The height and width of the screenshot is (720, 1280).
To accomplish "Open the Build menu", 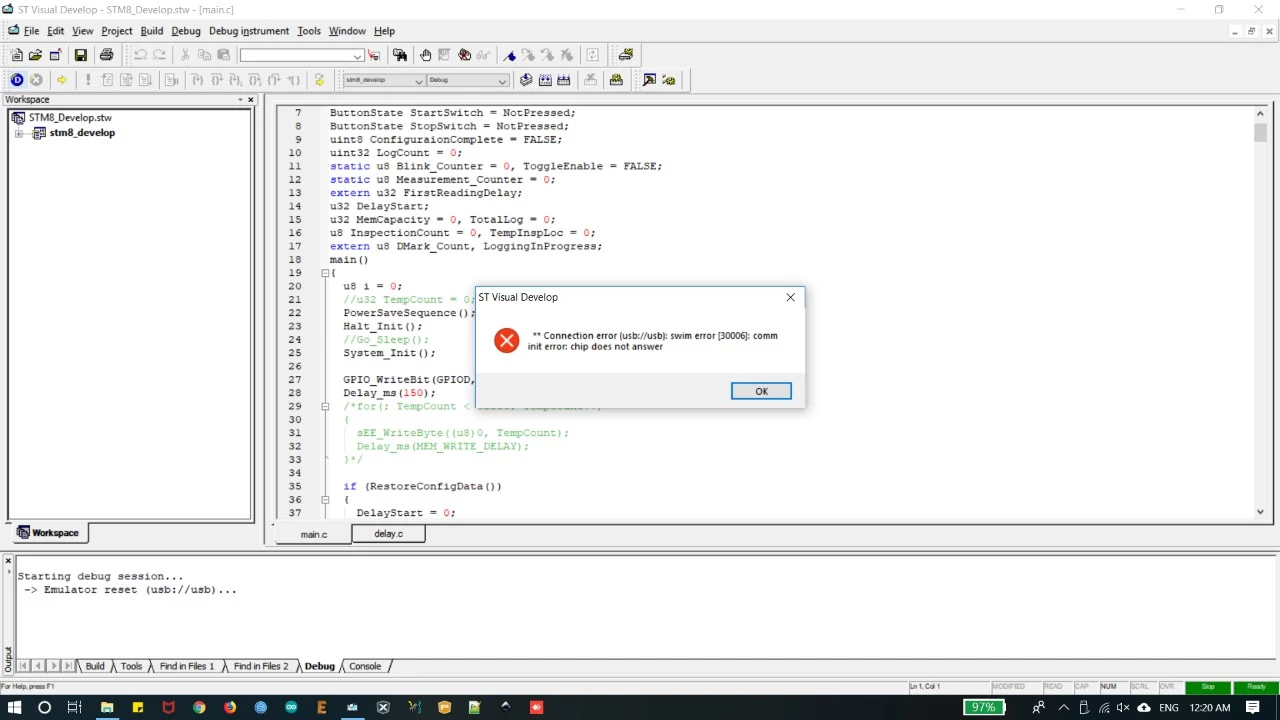I will coord(151,31).
